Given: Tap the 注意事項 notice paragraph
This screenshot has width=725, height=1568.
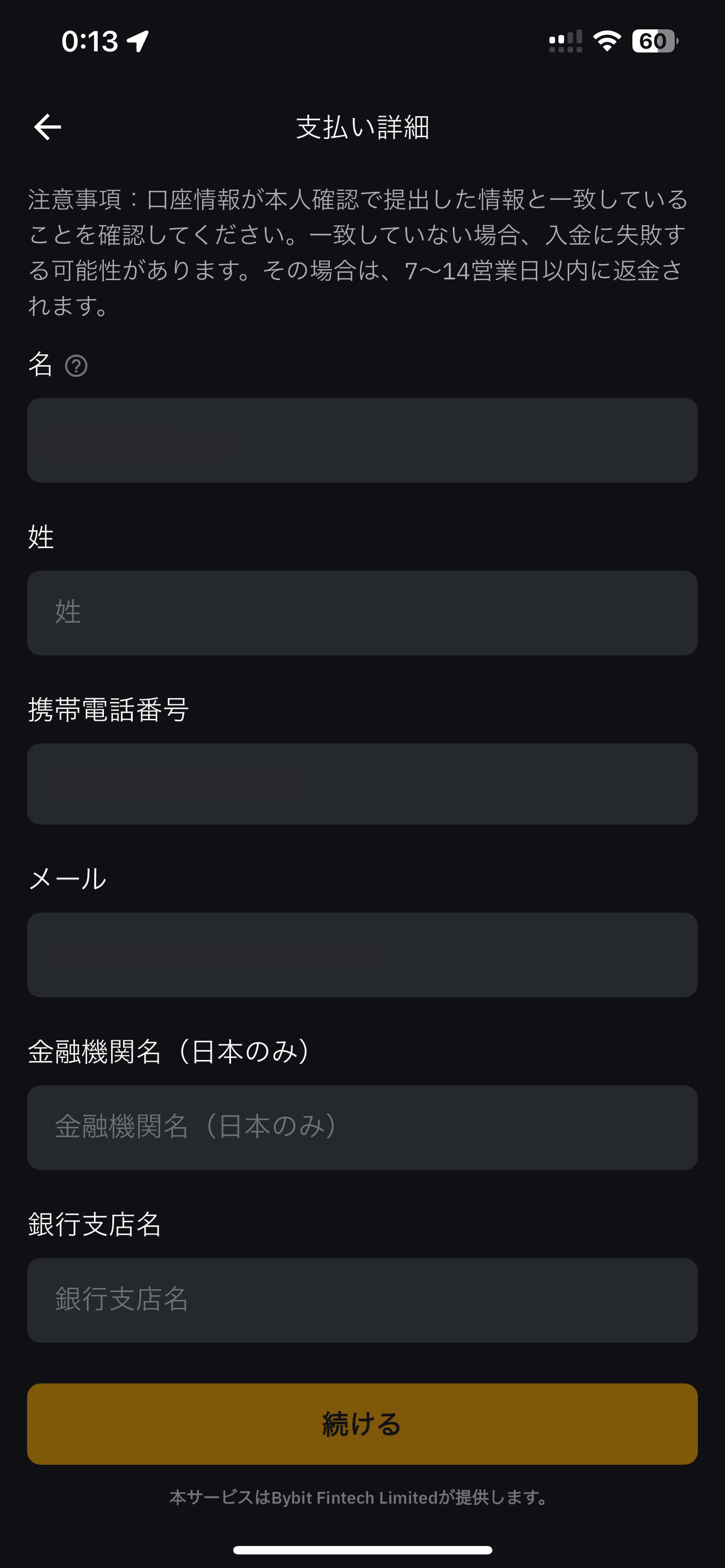Looking at the screenshot, I should tap(358, 253).
